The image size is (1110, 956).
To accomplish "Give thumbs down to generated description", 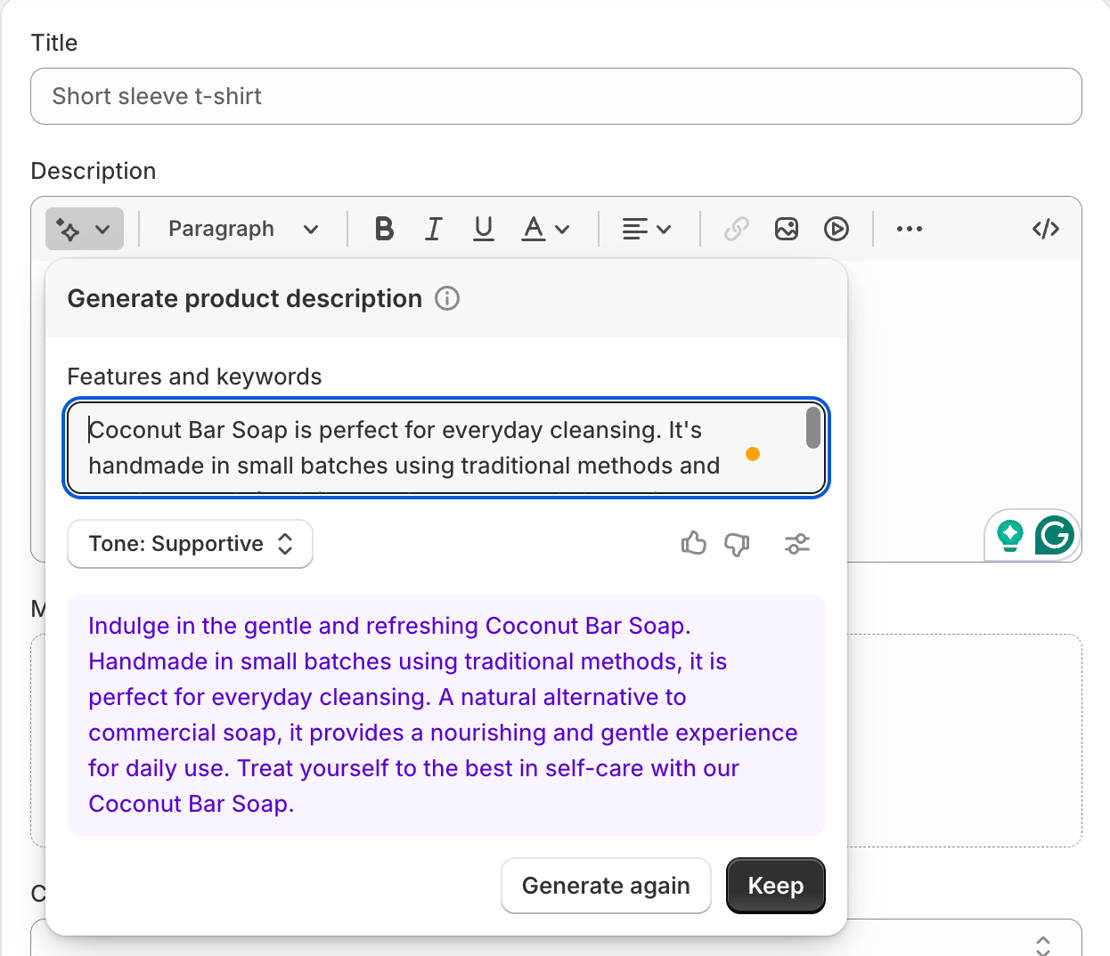I will [737, 544].
